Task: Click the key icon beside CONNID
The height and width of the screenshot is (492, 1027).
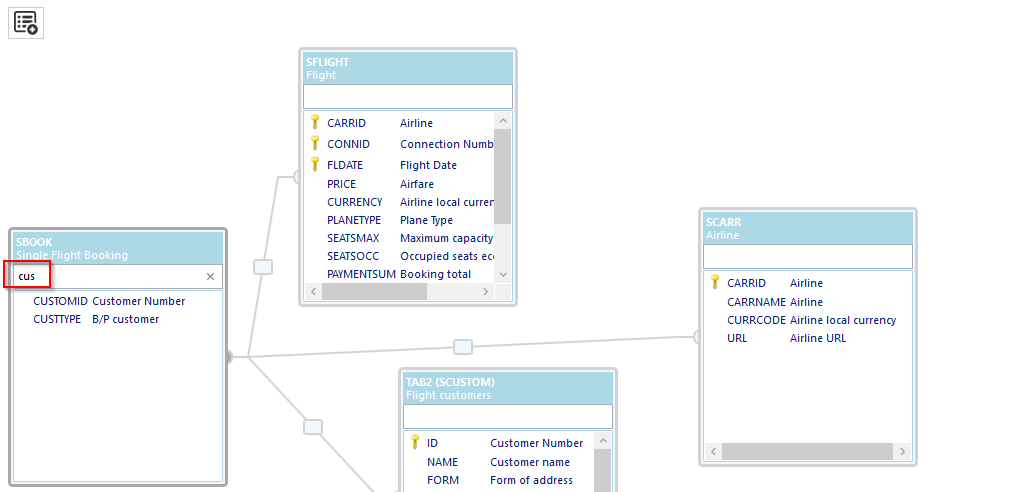Action: pyautogui.click(x=315, y=144)
